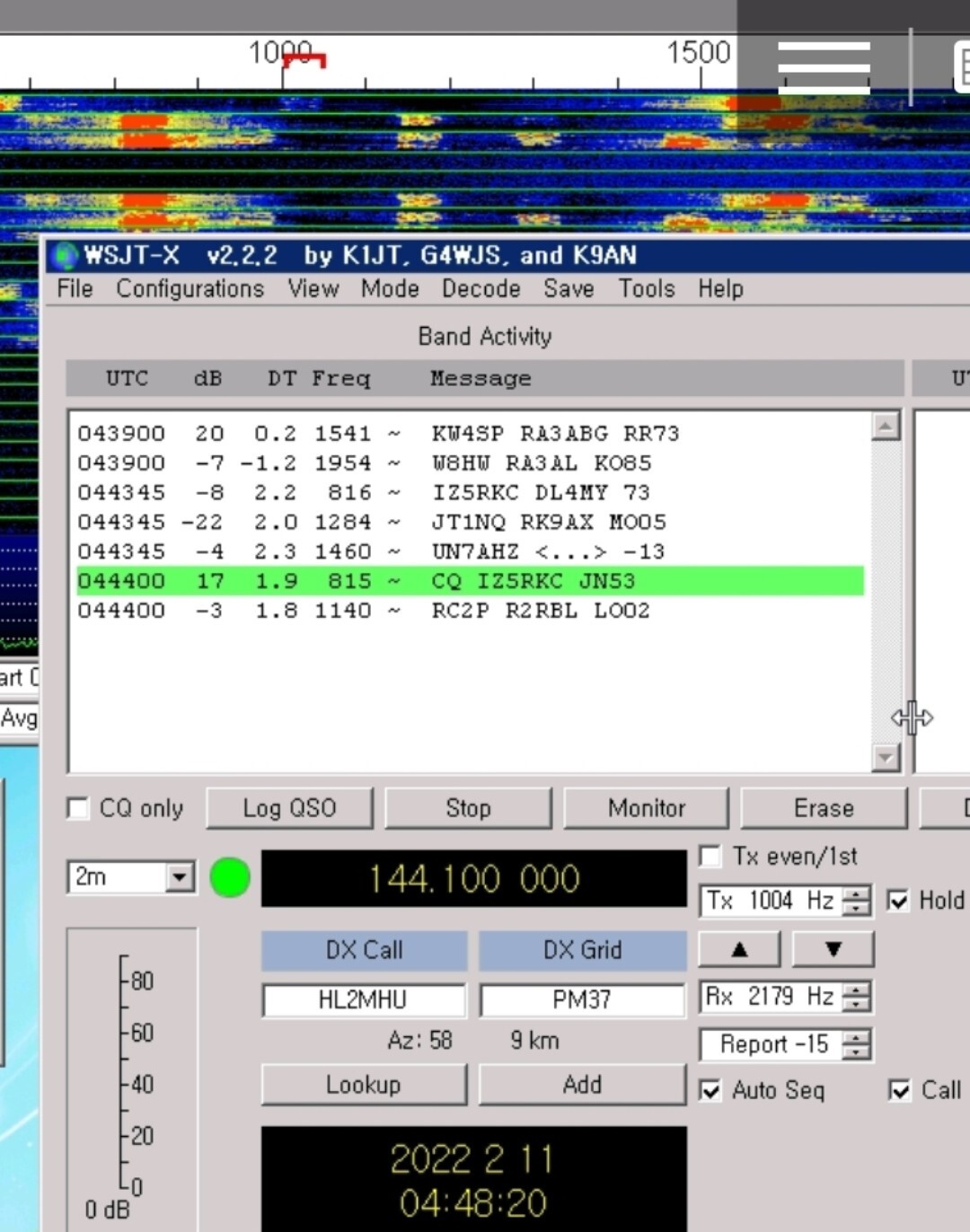Viewport: 970px width, 1232px height.
Task: Open the View menu
Action: [313, 288]
